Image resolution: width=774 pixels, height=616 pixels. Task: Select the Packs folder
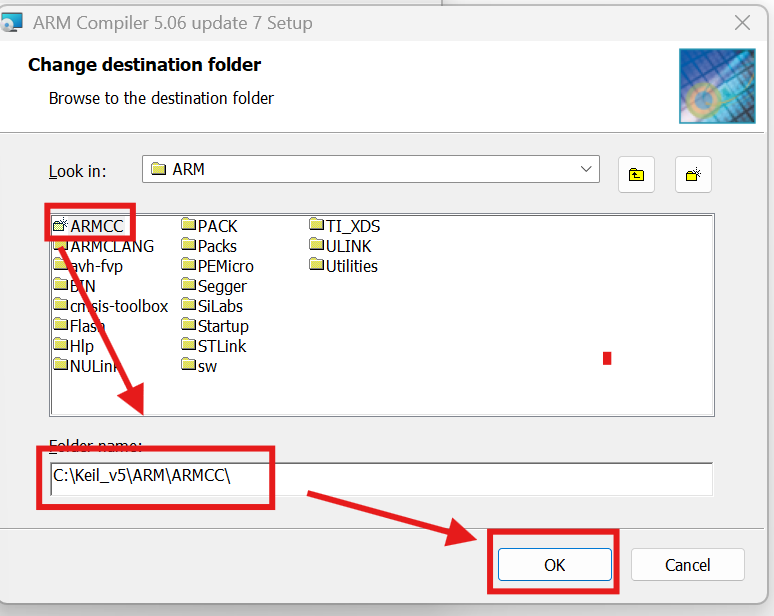(209, 246)
